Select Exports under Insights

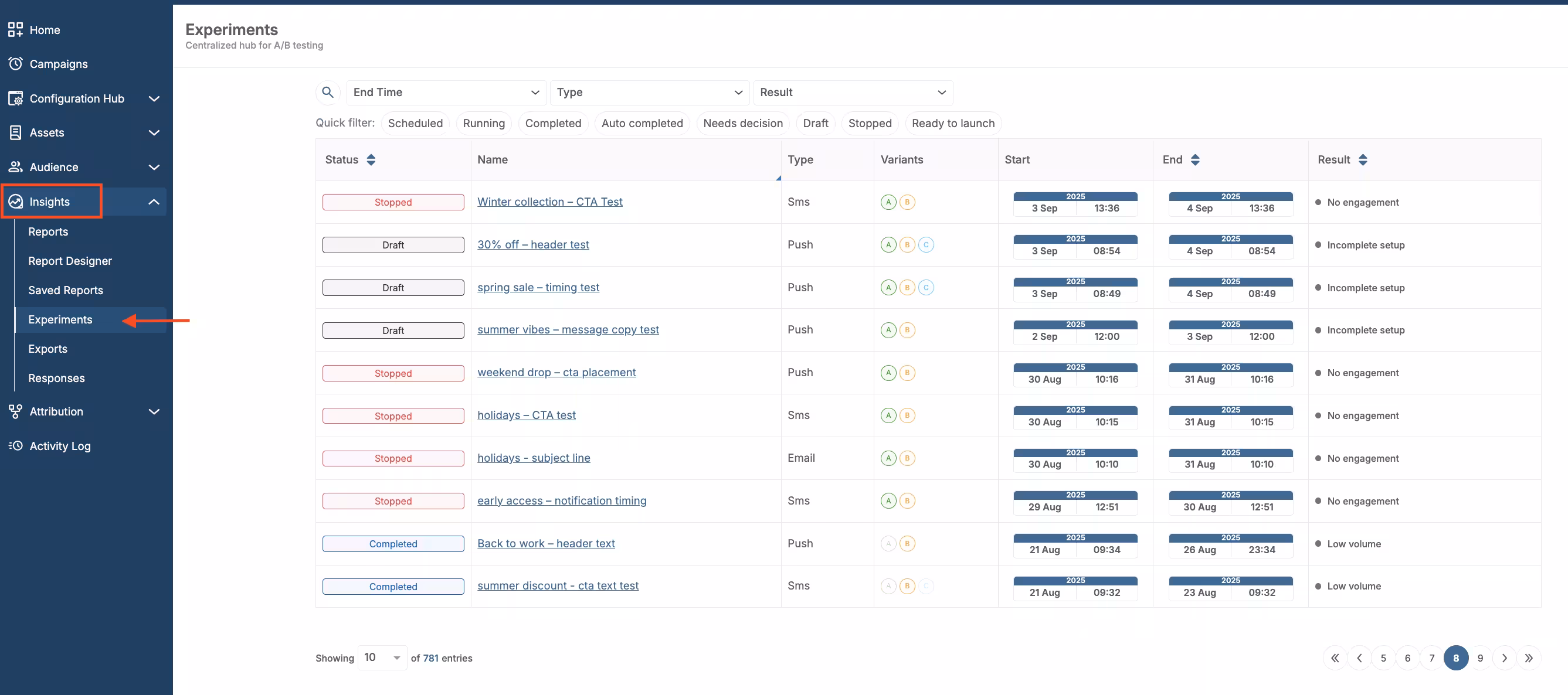tap(47, 349)
